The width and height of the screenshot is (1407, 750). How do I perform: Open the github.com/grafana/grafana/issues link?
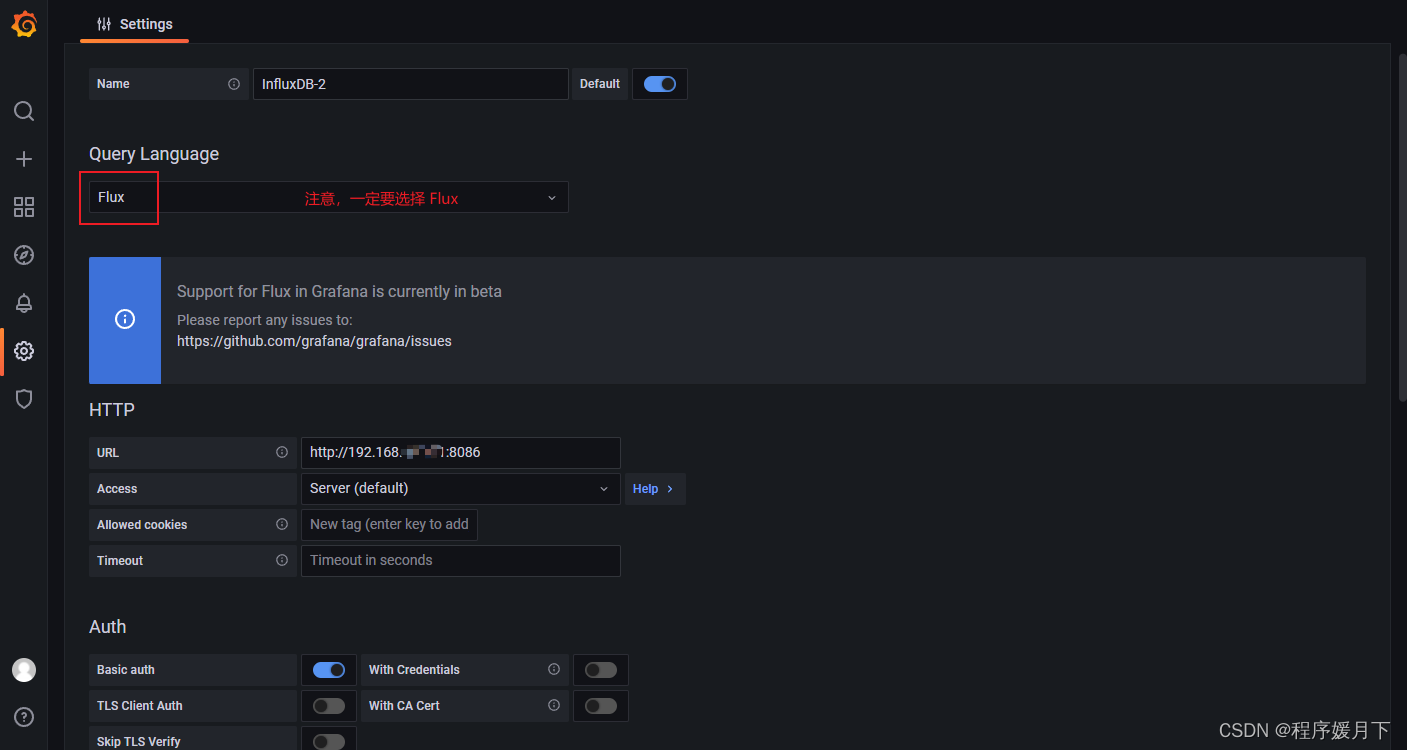coord(314,341)
